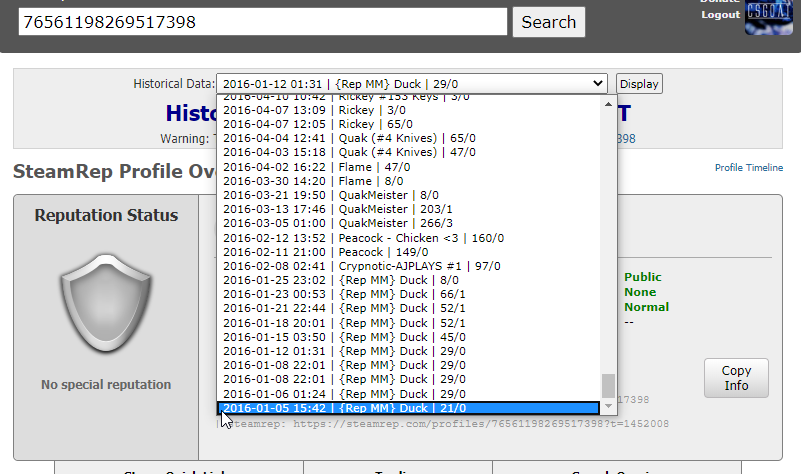The height and width of the screenshot is (474, 801).
Task: Select entry 2016-04-02 16:22 Flame 47/0
Action: 409,167
